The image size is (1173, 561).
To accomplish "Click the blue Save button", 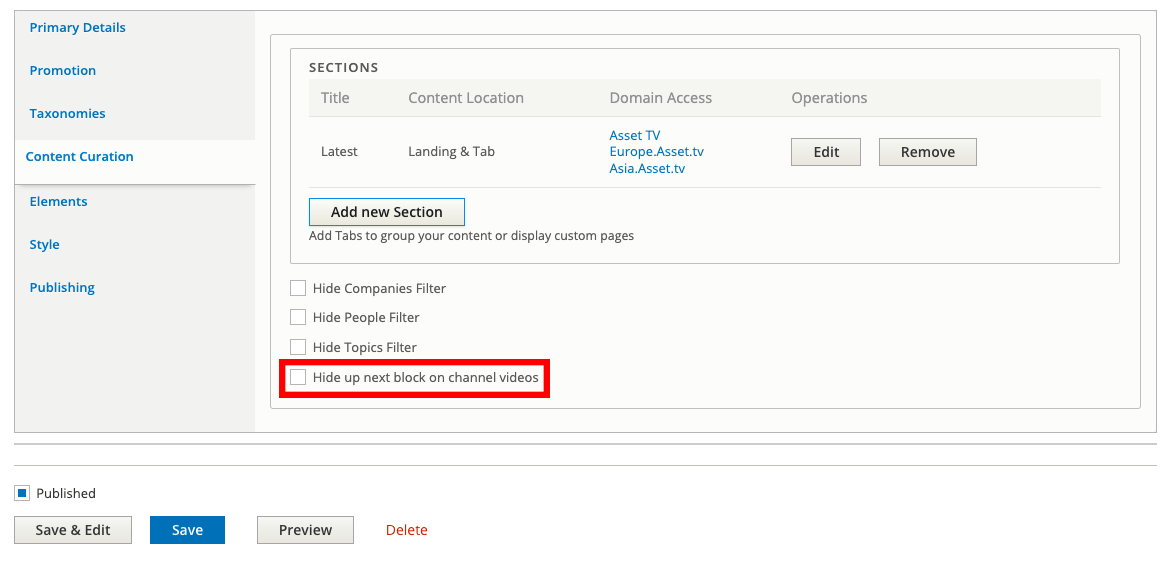I will tap(187, 530).
